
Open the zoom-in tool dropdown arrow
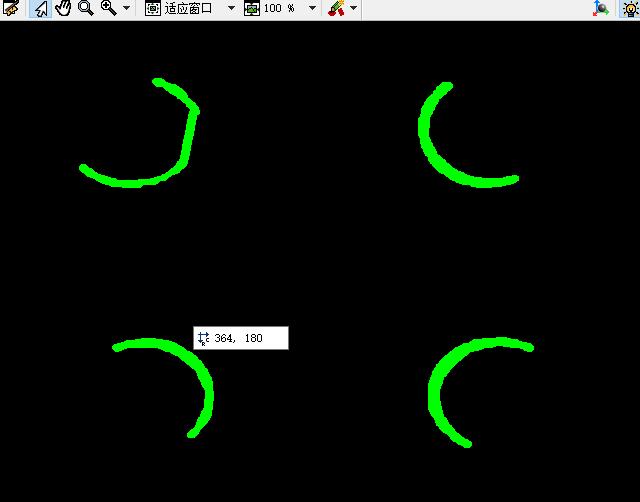pos(127,8)
